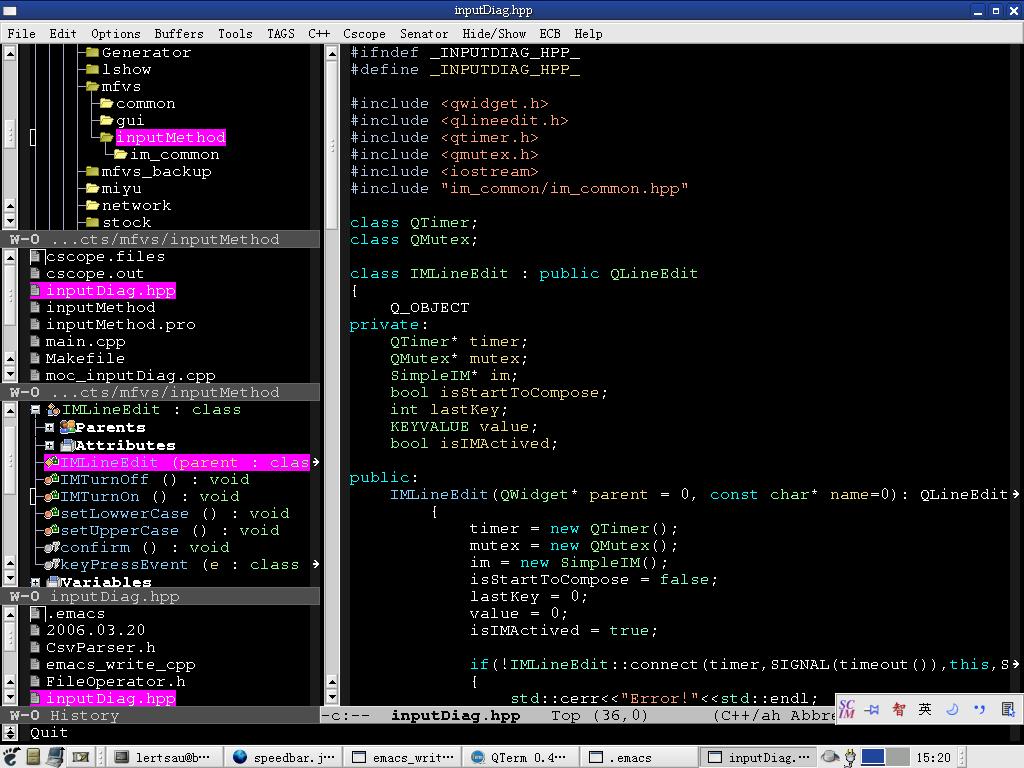1024x768 pixels.
Task: Click the editor scrollbar up arrow
Action: 332,53
